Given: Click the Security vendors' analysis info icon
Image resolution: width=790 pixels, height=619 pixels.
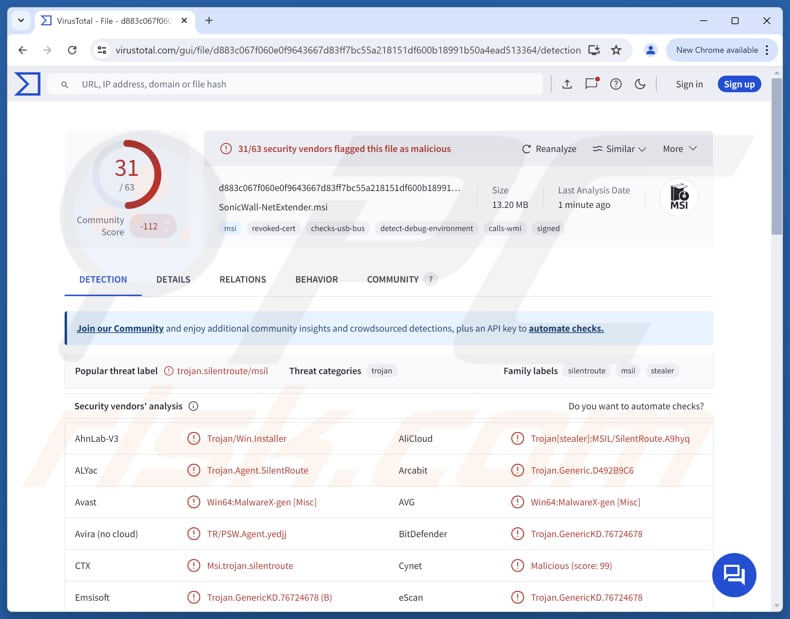Looking at the screenshot, I should coord(193,406).
